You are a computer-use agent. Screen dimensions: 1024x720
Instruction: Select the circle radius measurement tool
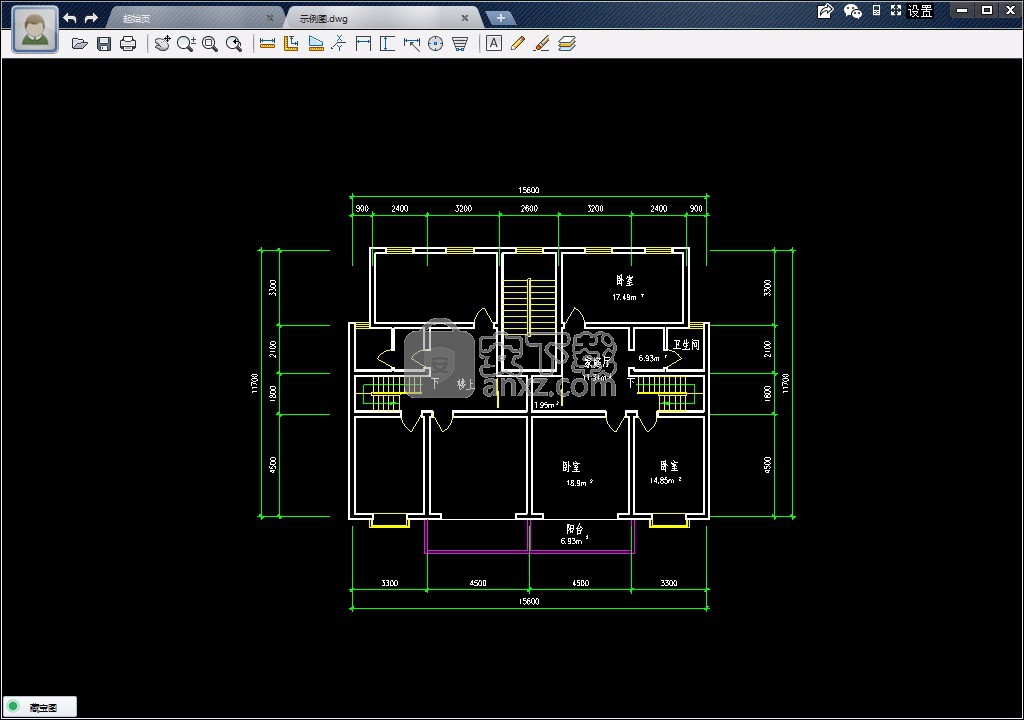436,44
